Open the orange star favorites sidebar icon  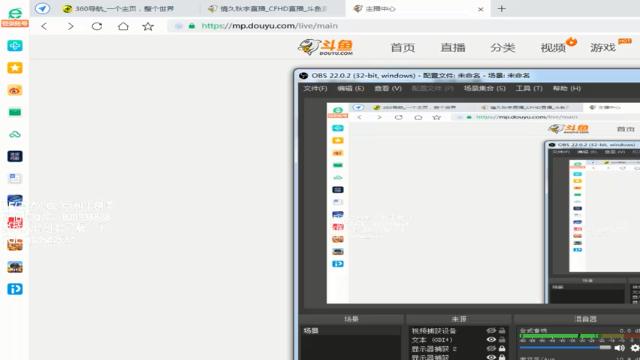coord(15,68)
